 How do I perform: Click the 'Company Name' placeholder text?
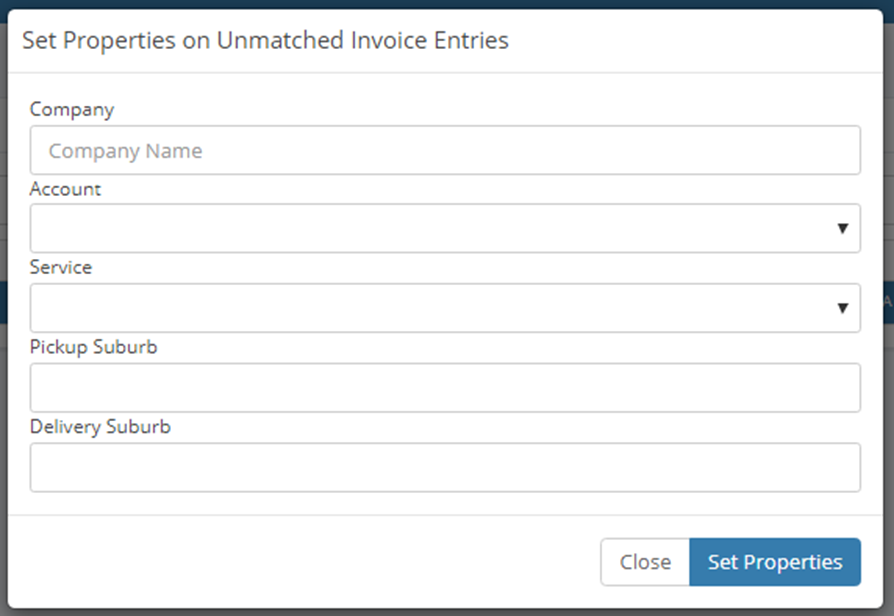tap(125, 151)
